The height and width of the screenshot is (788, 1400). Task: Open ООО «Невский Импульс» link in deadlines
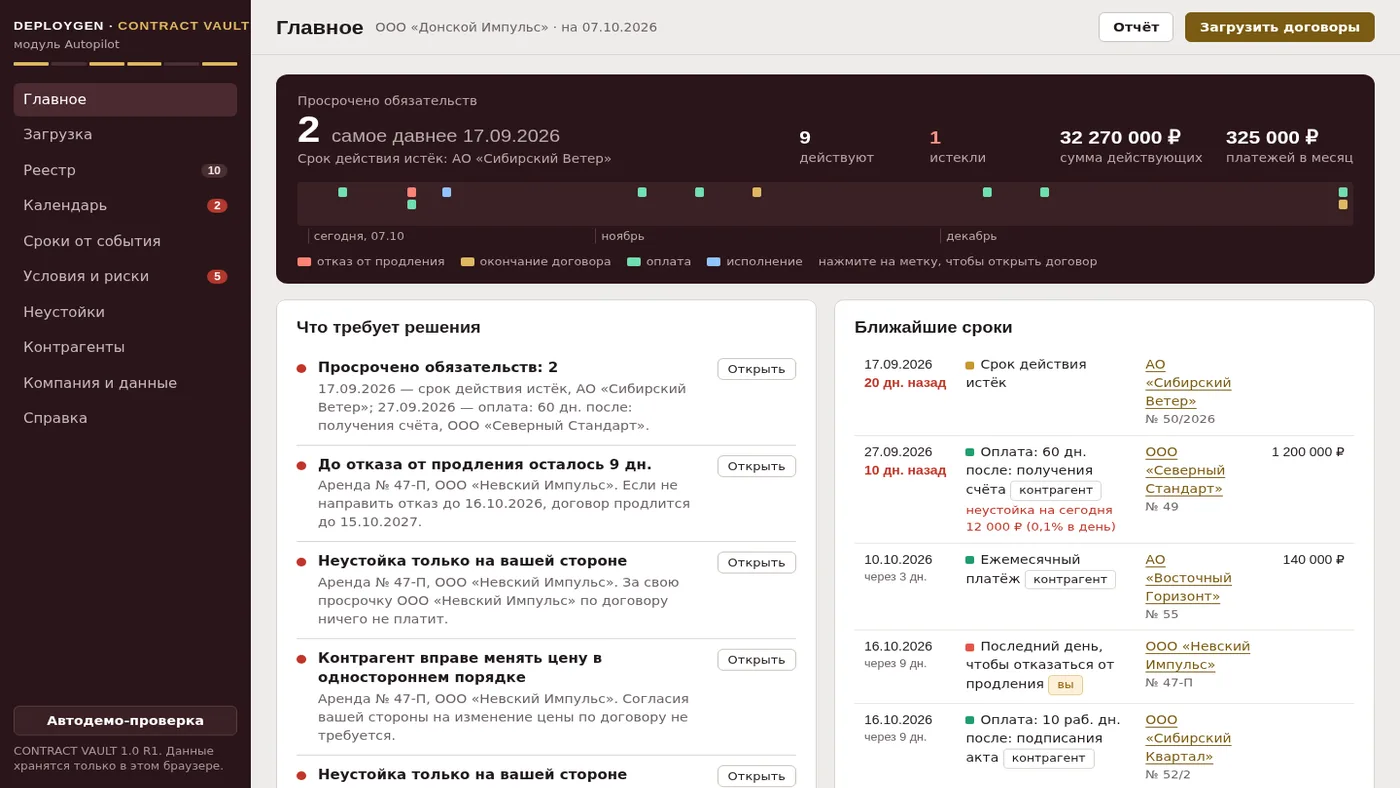pyautogui.click(x=1197, y=656)
